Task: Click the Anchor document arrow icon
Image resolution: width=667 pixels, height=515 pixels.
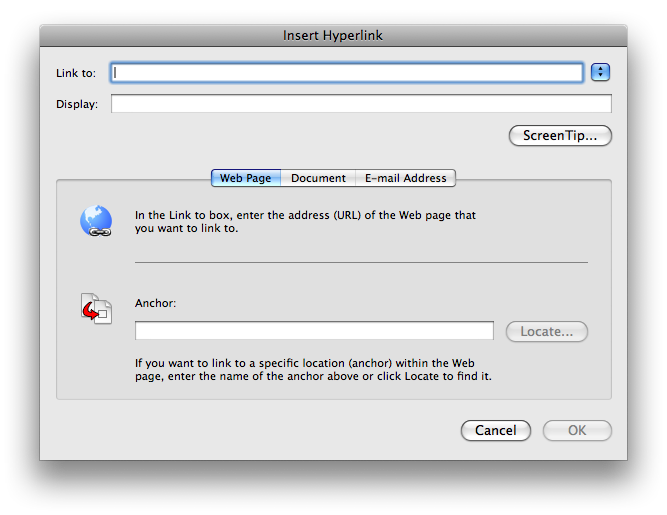Action: tap(96, 308)
